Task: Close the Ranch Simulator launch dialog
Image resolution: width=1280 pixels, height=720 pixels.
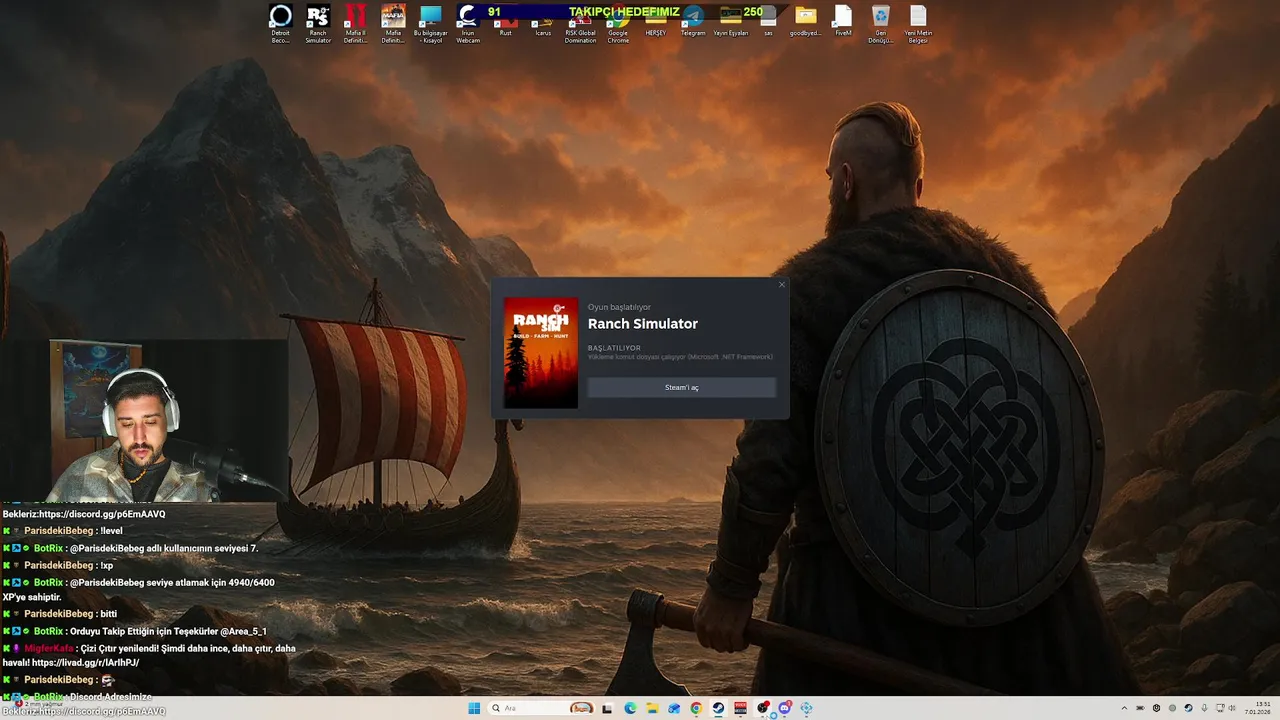Action: pos(782,285)
